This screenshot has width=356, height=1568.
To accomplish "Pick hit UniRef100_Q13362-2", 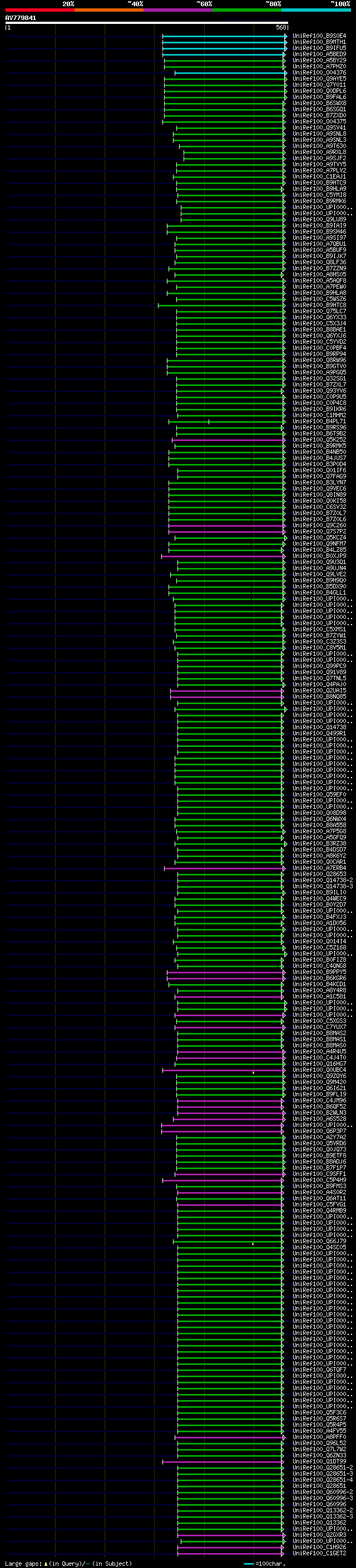I will 323,1511.
